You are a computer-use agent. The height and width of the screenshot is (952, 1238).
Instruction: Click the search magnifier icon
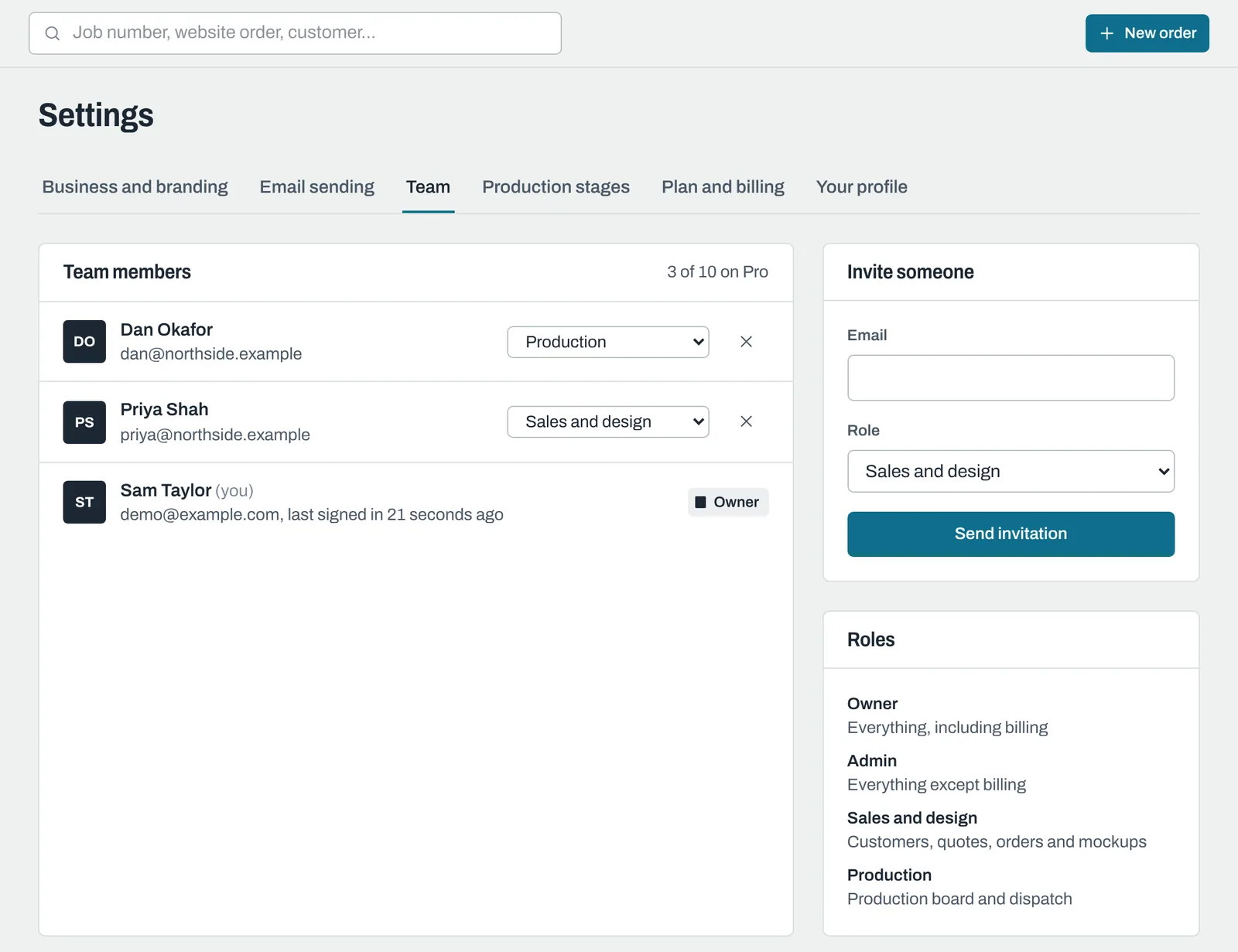[x=52, y=33]
